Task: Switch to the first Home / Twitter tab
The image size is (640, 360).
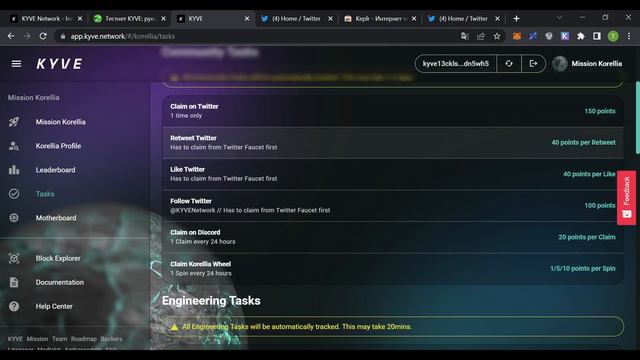Action: coord(297,19)
